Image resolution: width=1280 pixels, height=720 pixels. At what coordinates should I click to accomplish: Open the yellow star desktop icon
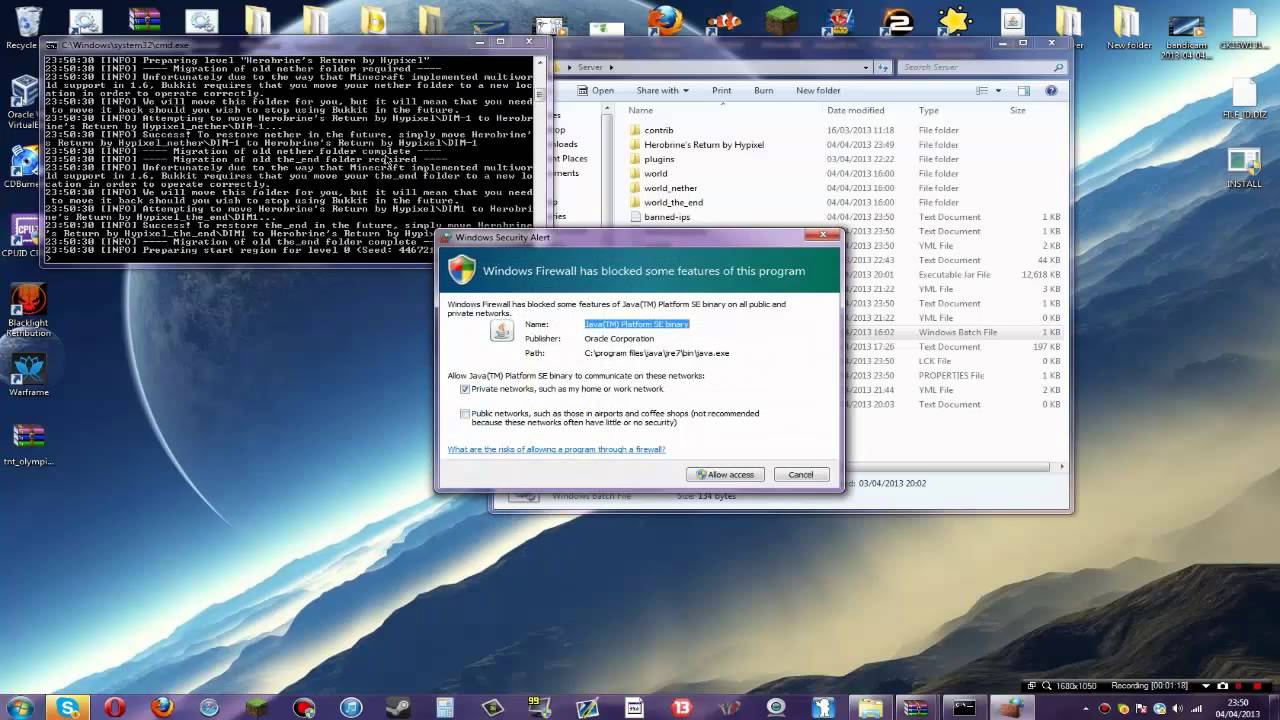(955, 19)
